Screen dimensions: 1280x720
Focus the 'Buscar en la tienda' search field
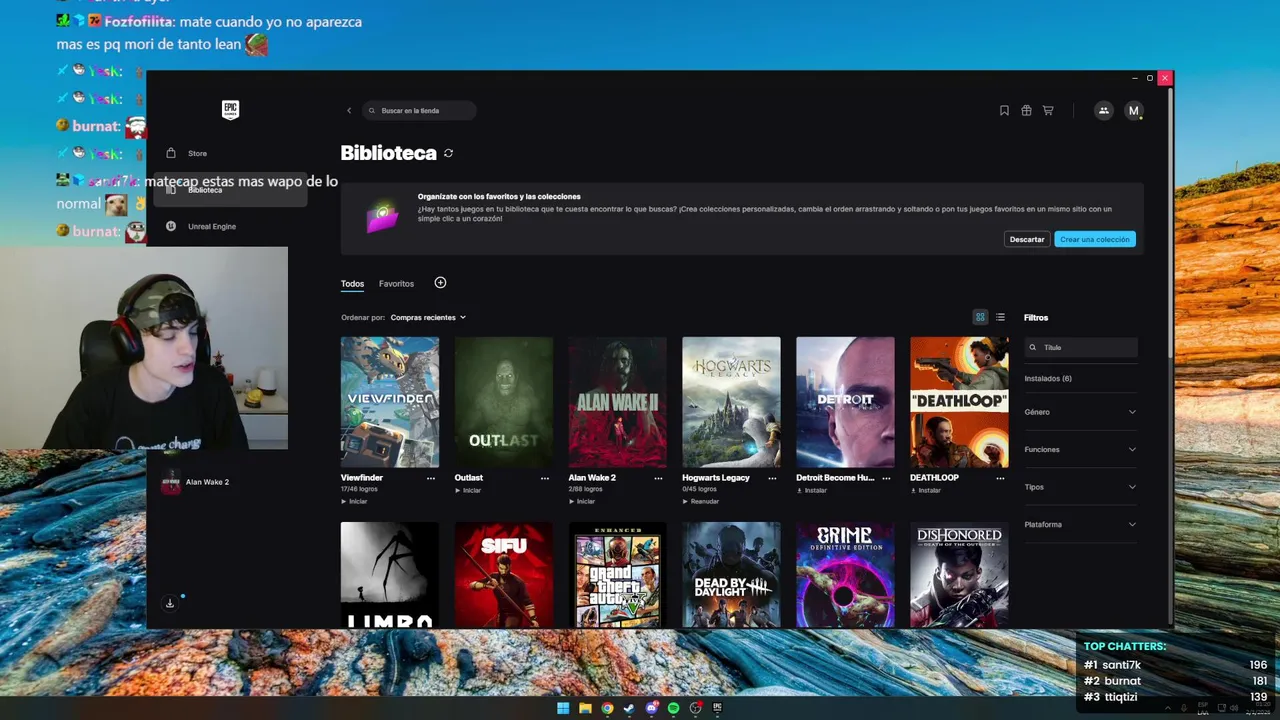tap(419, 111)
